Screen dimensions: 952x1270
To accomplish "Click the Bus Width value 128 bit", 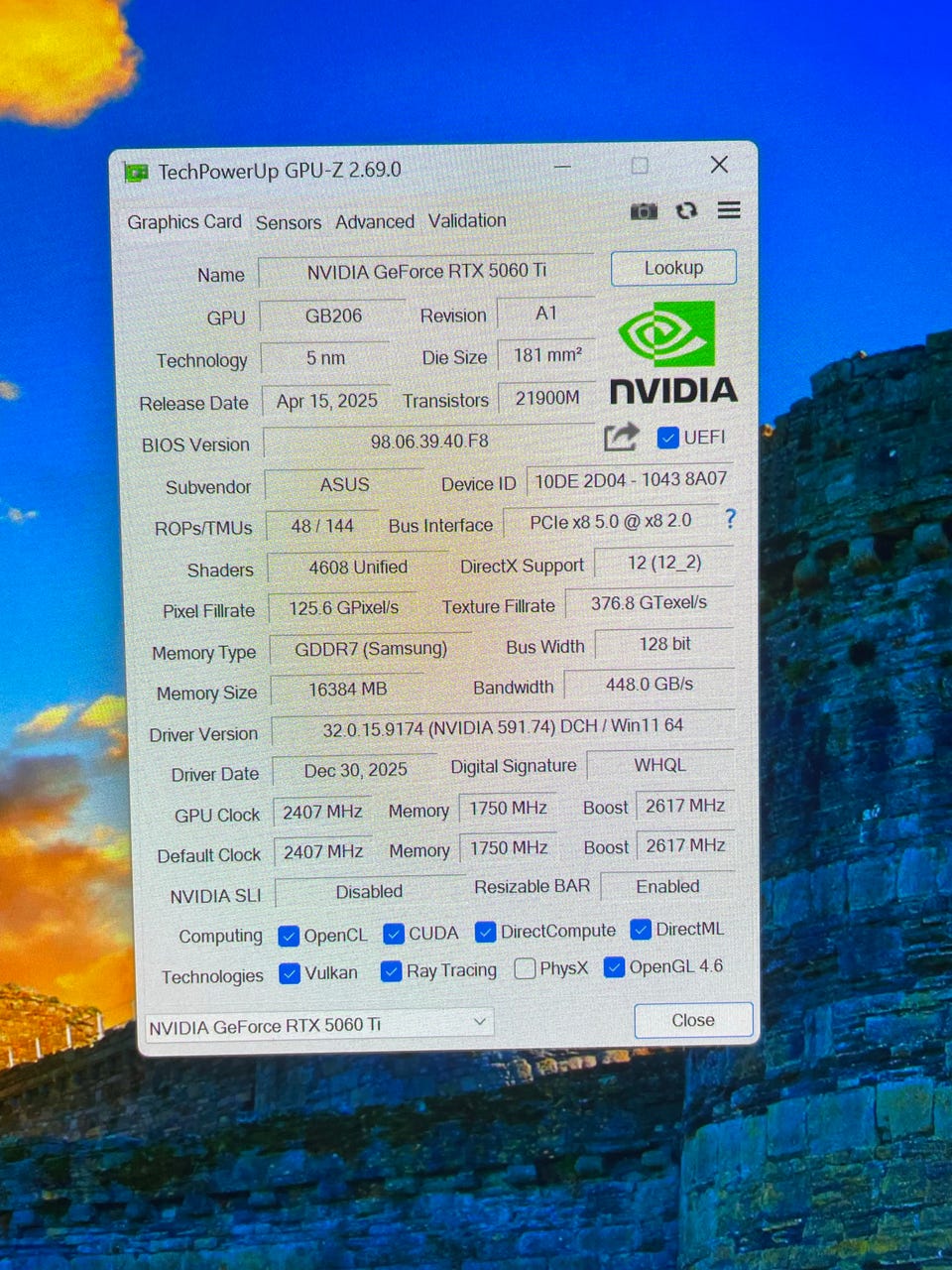I will point(664,644).
